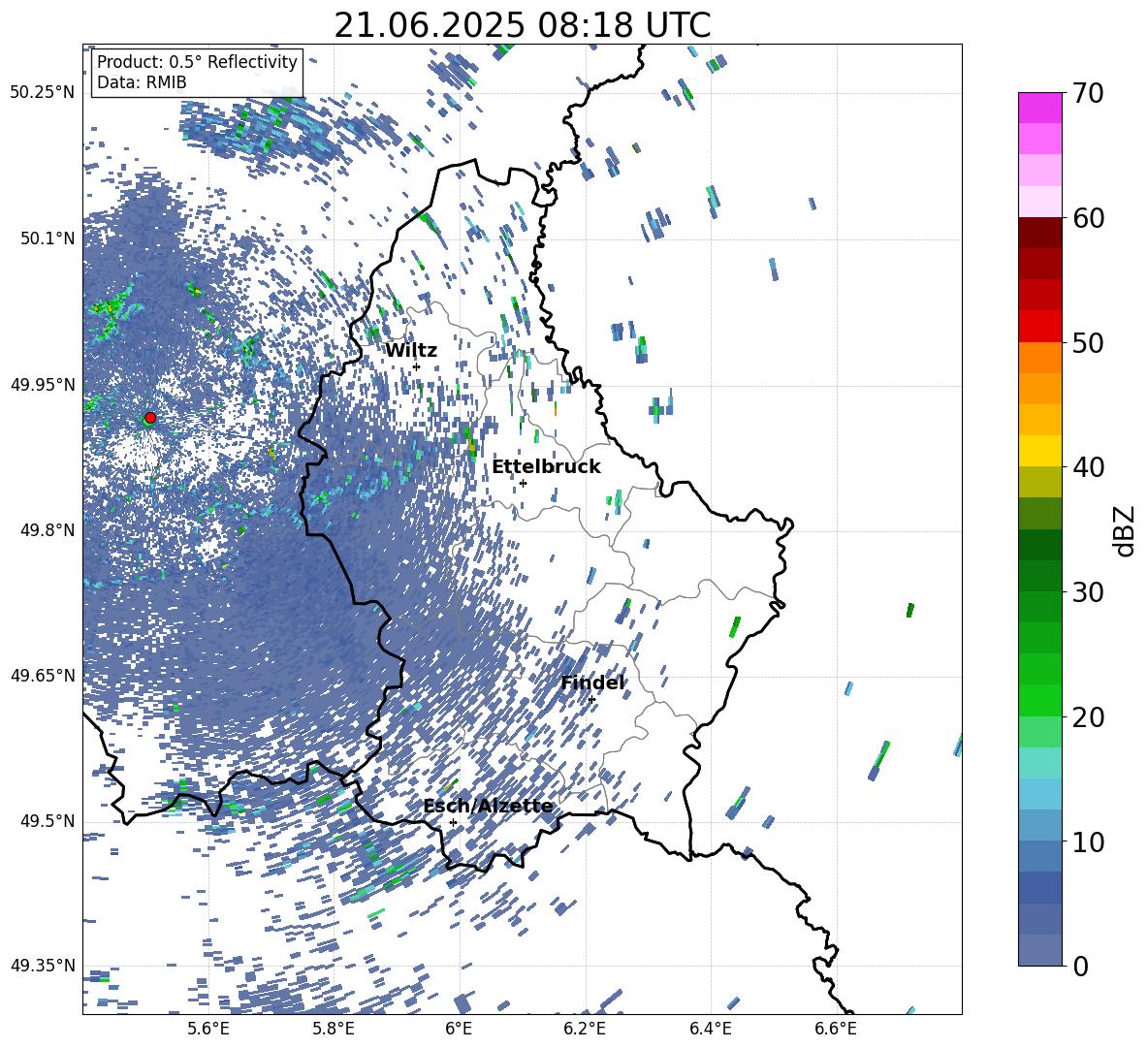Image resolution: width=1148 pixels, height=1048 pixels.
Task: Click the Findel location cross marker
Action: point(591,700)
